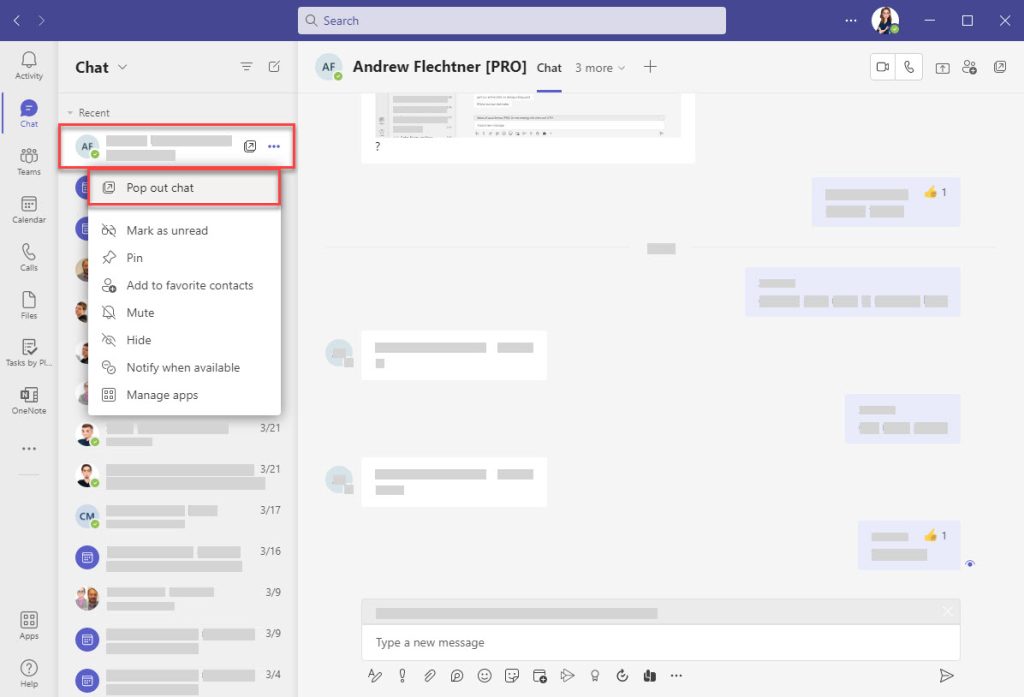Start a video call with Andrew Flechtner
Viewport: 1024px width, 697px height.
click(883, 67)
